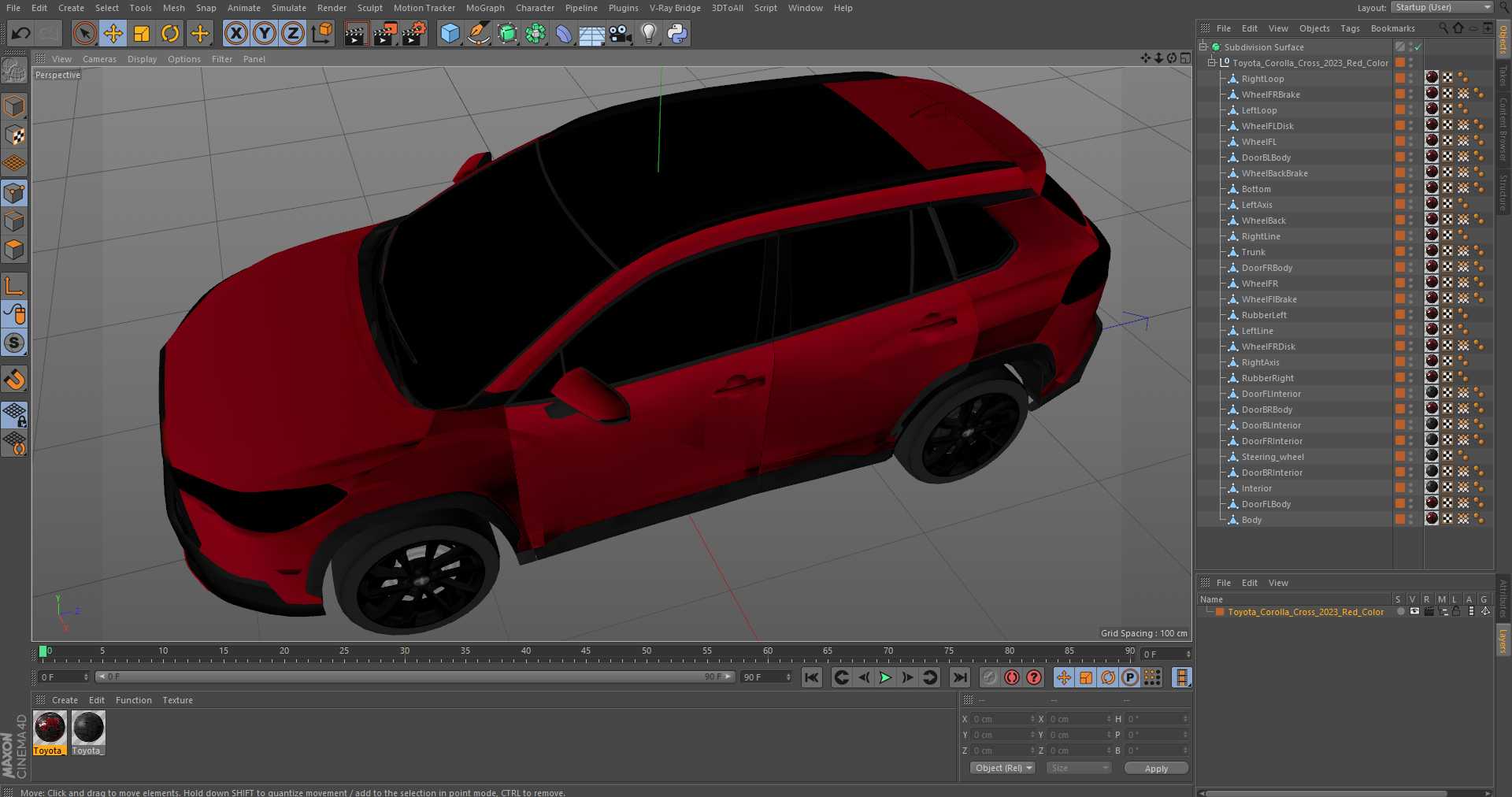Screen dimensions: 1512x797
Task: Click WheelFL object in tree
Action: pyautogui.click(x=1258, y=142)
